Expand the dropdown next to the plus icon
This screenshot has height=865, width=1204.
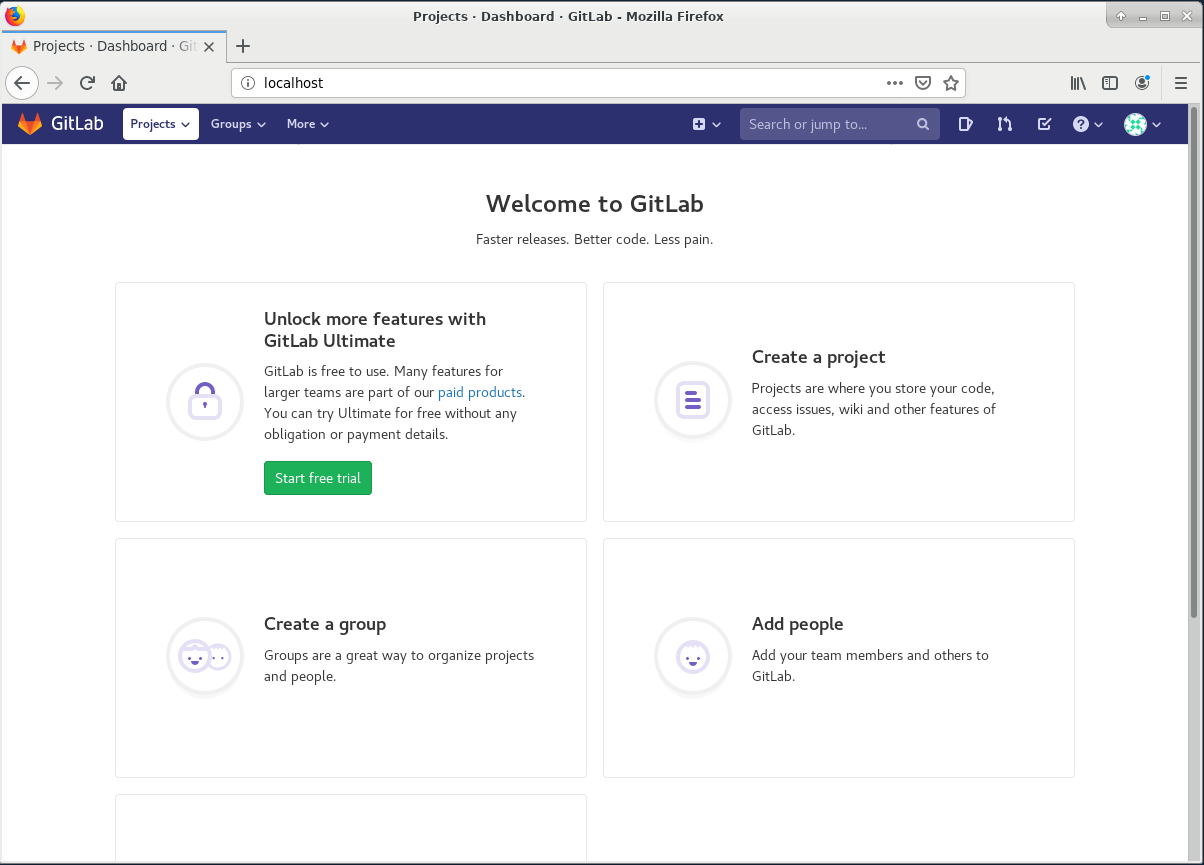(715, 124)
